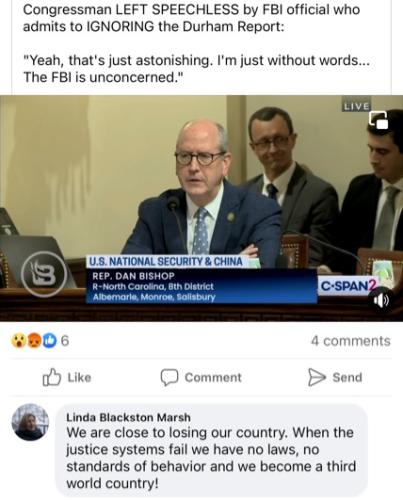This screenshot has height=500, width=403.
Task: Open the wow reaction emoji
Action: (x=19, y=340)
